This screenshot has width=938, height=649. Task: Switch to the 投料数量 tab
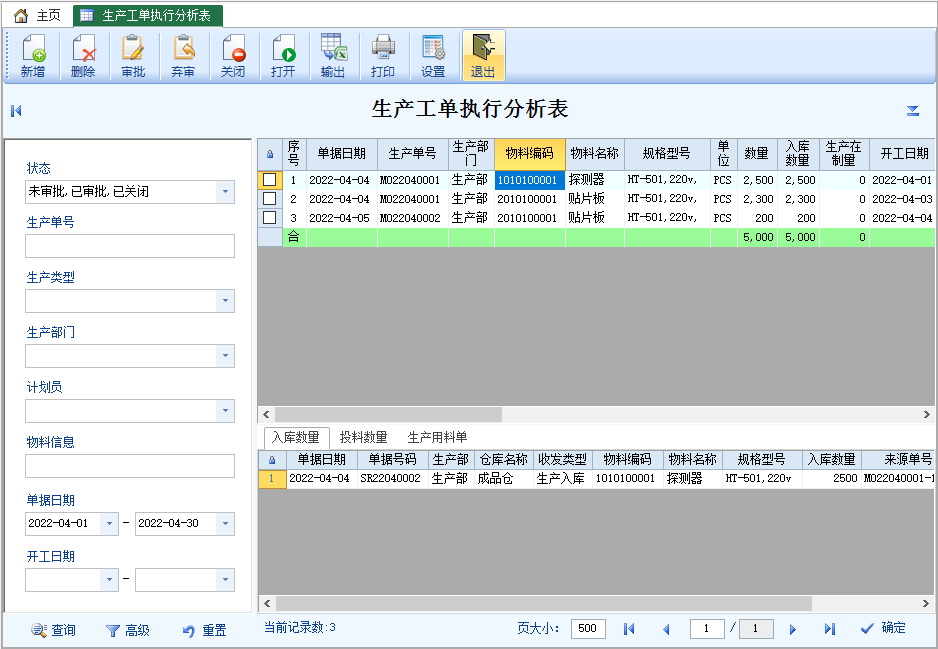(364, 437)
